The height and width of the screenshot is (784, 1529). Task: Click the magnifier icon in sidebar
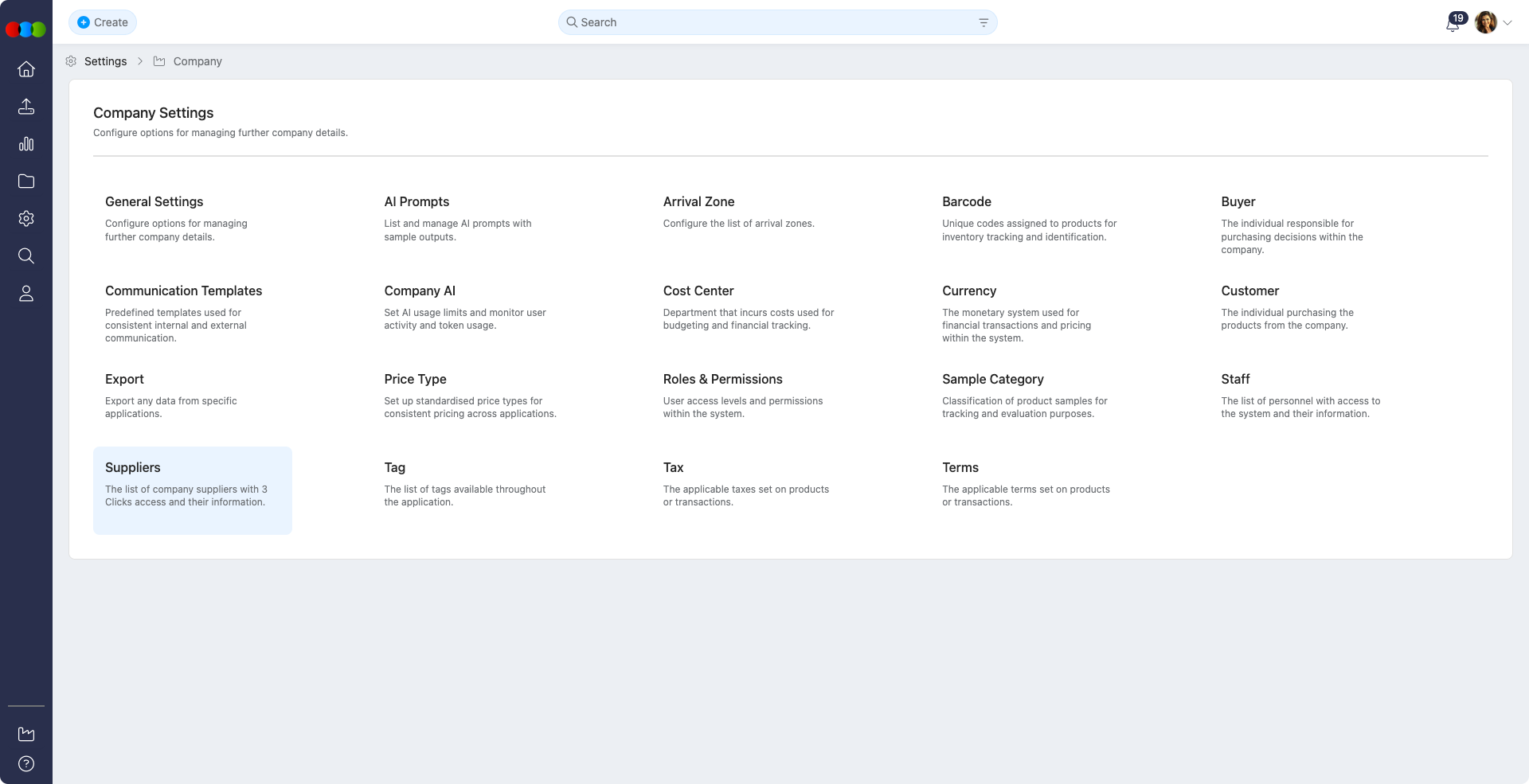tap(26, 255)
